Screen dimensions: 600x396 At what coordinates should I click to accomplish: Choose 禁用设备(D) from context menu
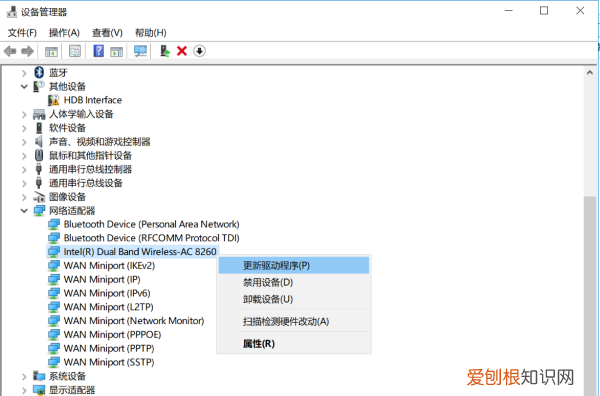tap(294, 282)
